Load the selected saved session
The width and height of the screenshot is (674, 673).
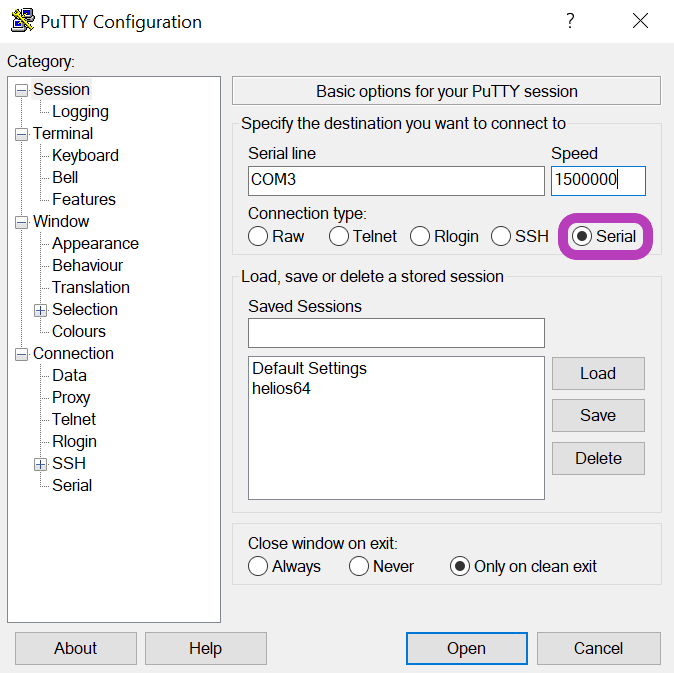click(598, 373)
